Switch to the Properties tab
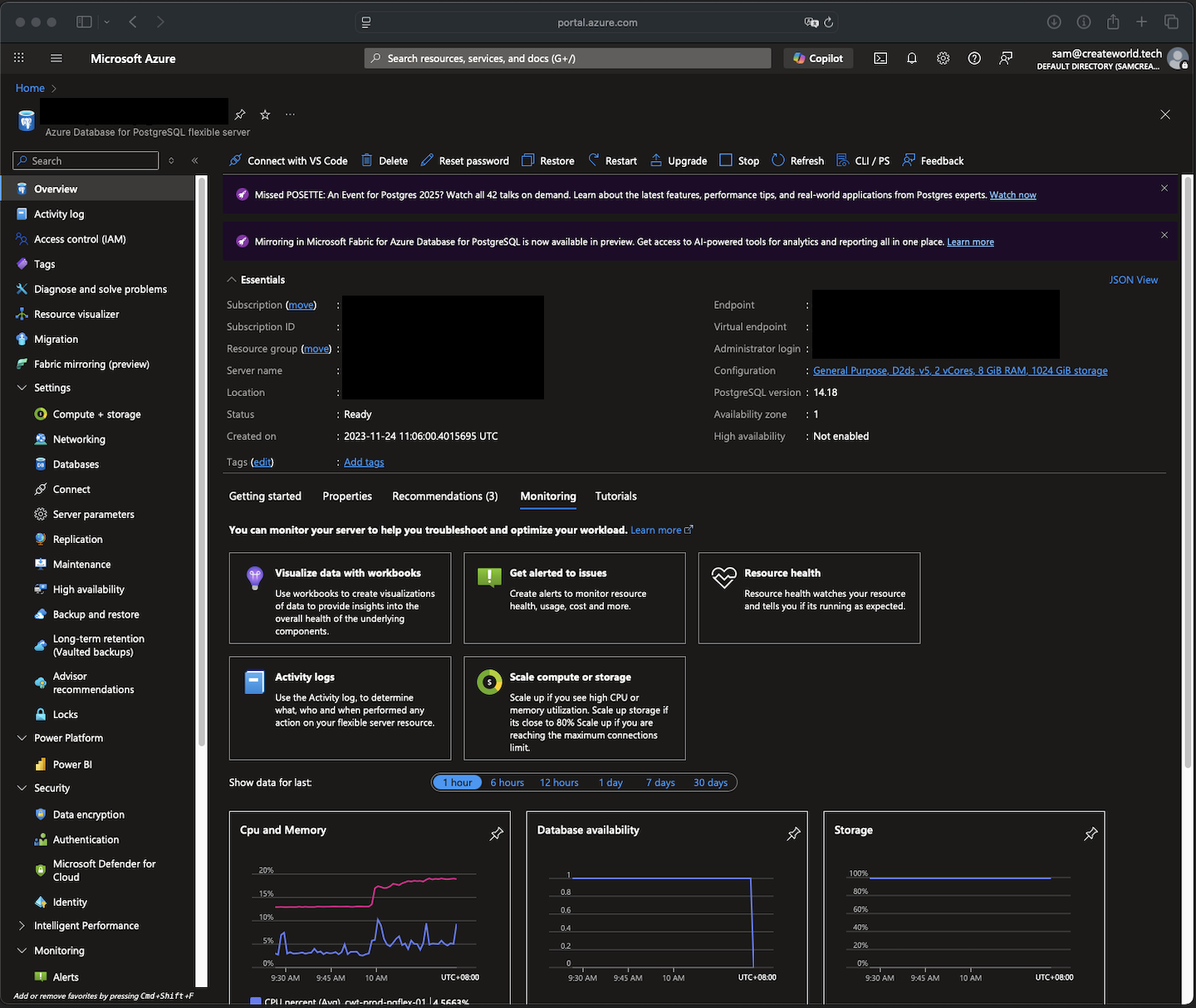Viewport: 1196px width, 1008px height. [x=347, y=496]
